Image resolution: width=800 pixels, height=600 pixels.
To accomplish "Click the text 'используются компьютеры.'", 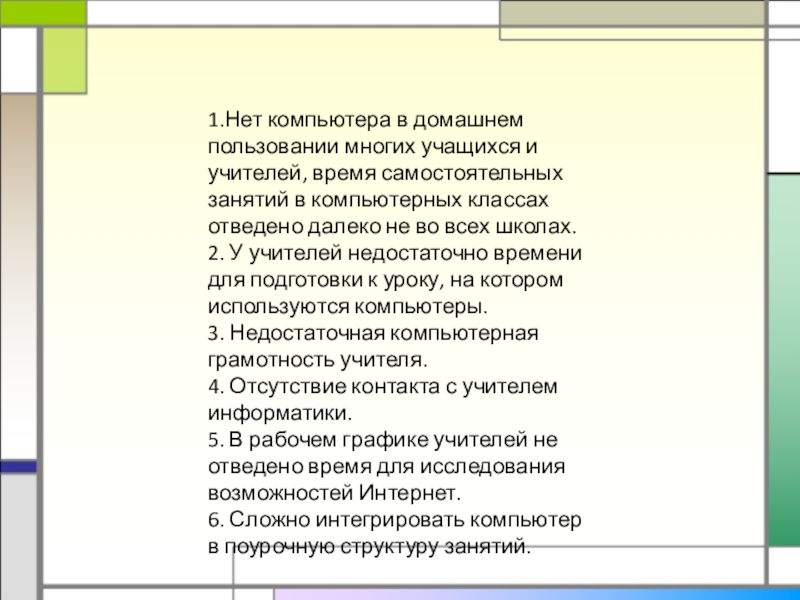I will 350,303.
